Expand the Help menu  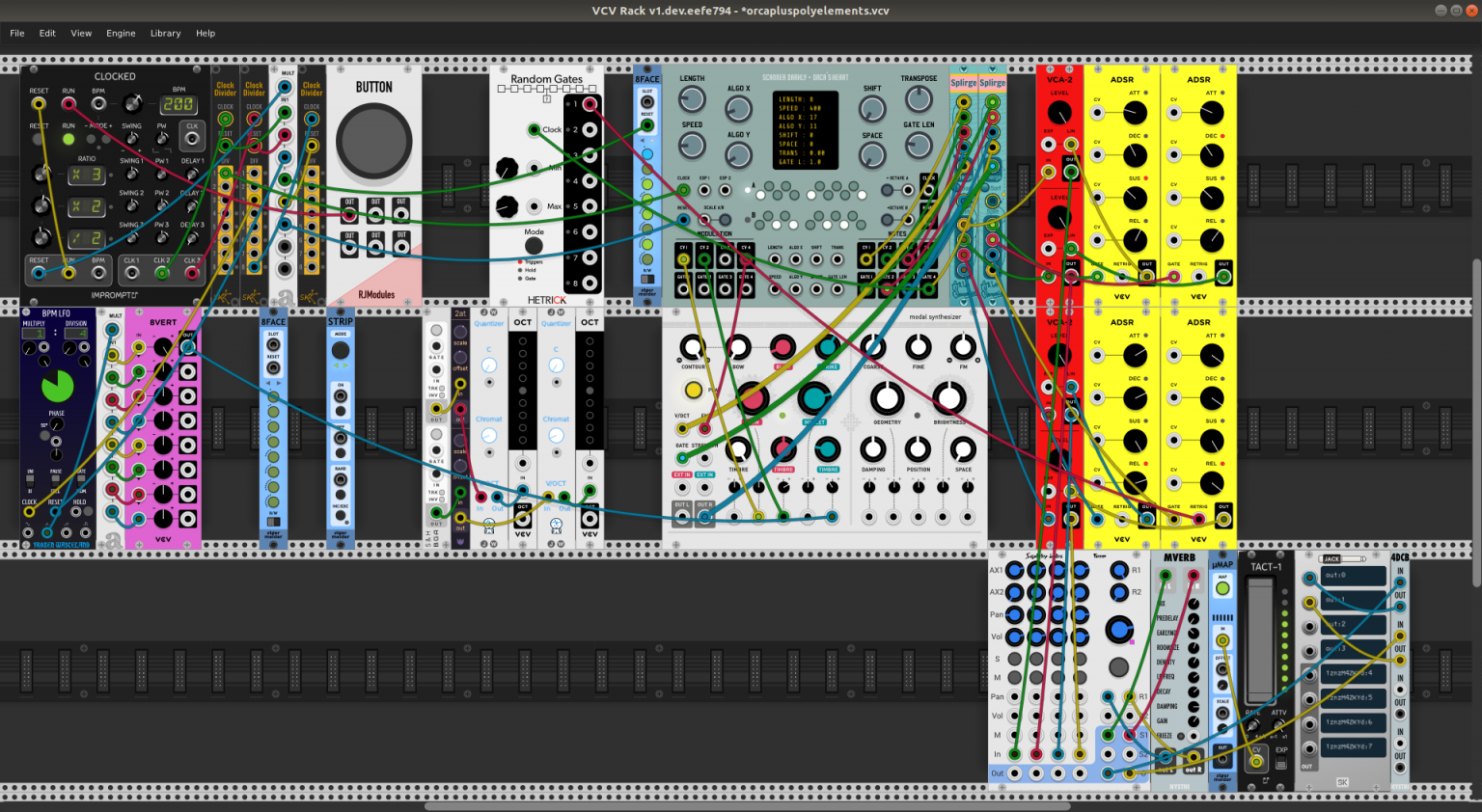click(206, 33)
